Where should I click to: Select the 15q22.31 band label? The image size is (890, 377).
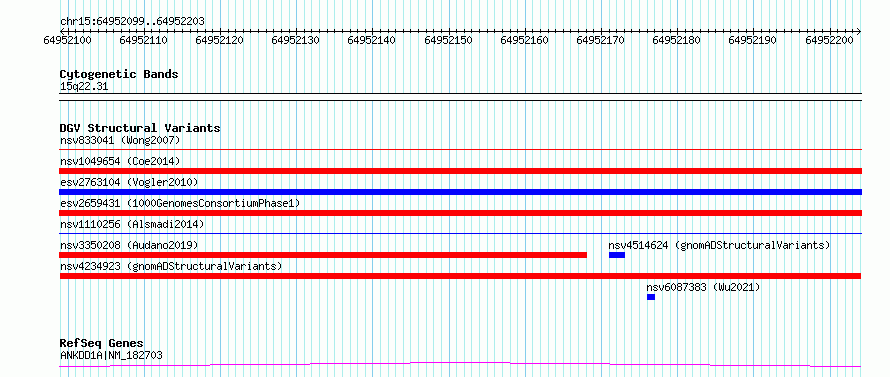click(x=84, y=87)
